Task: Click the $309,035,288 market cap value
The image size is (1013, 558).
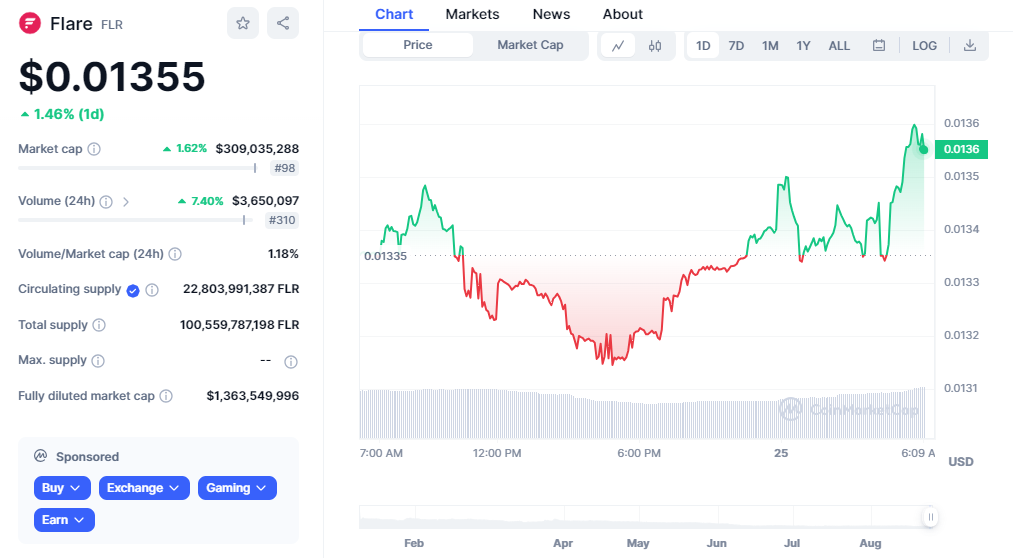Action: (257, 149)
